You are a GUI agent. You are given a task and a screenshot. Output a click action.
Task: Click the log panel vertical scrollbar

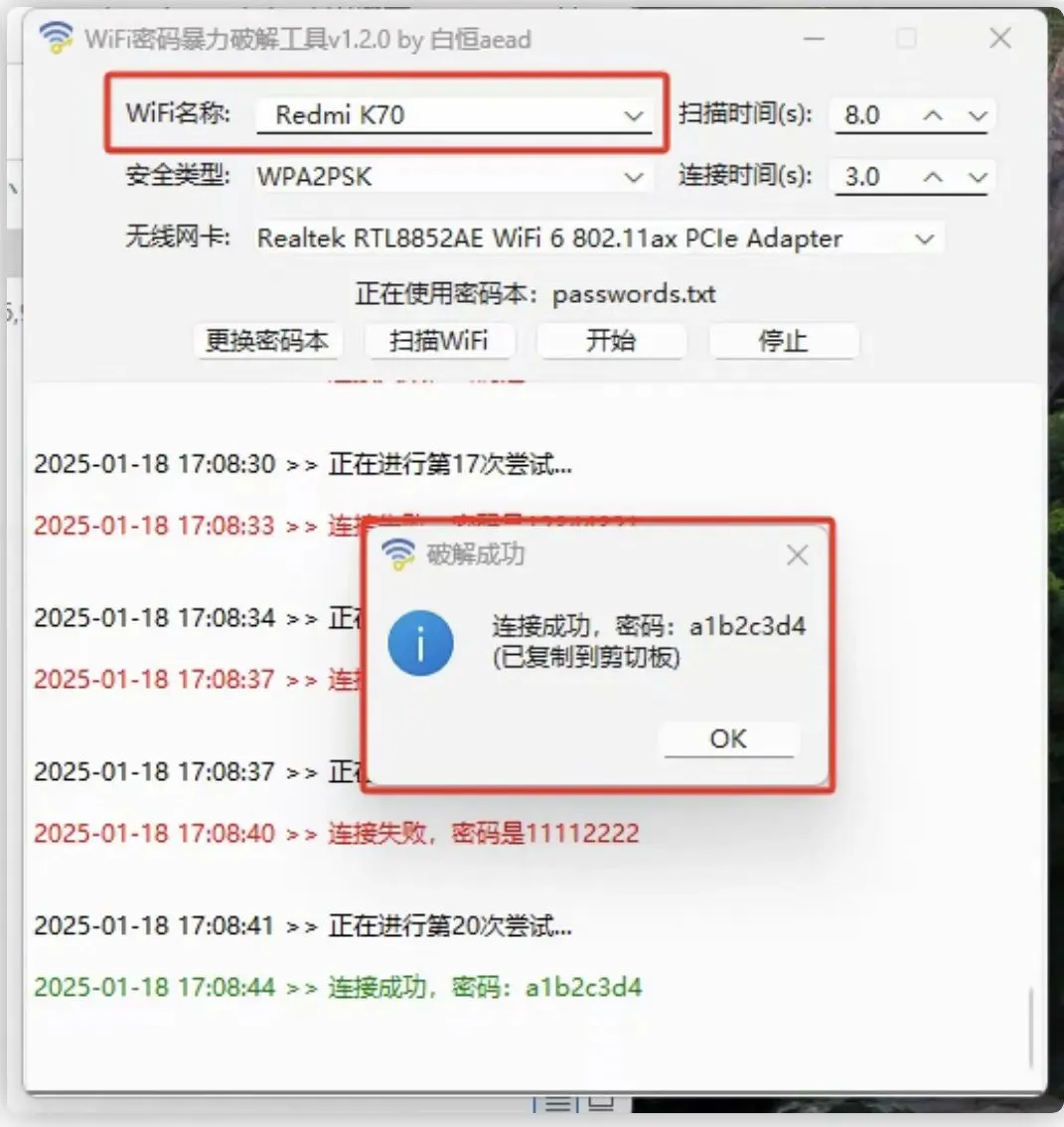[x=1030, y=1030]
